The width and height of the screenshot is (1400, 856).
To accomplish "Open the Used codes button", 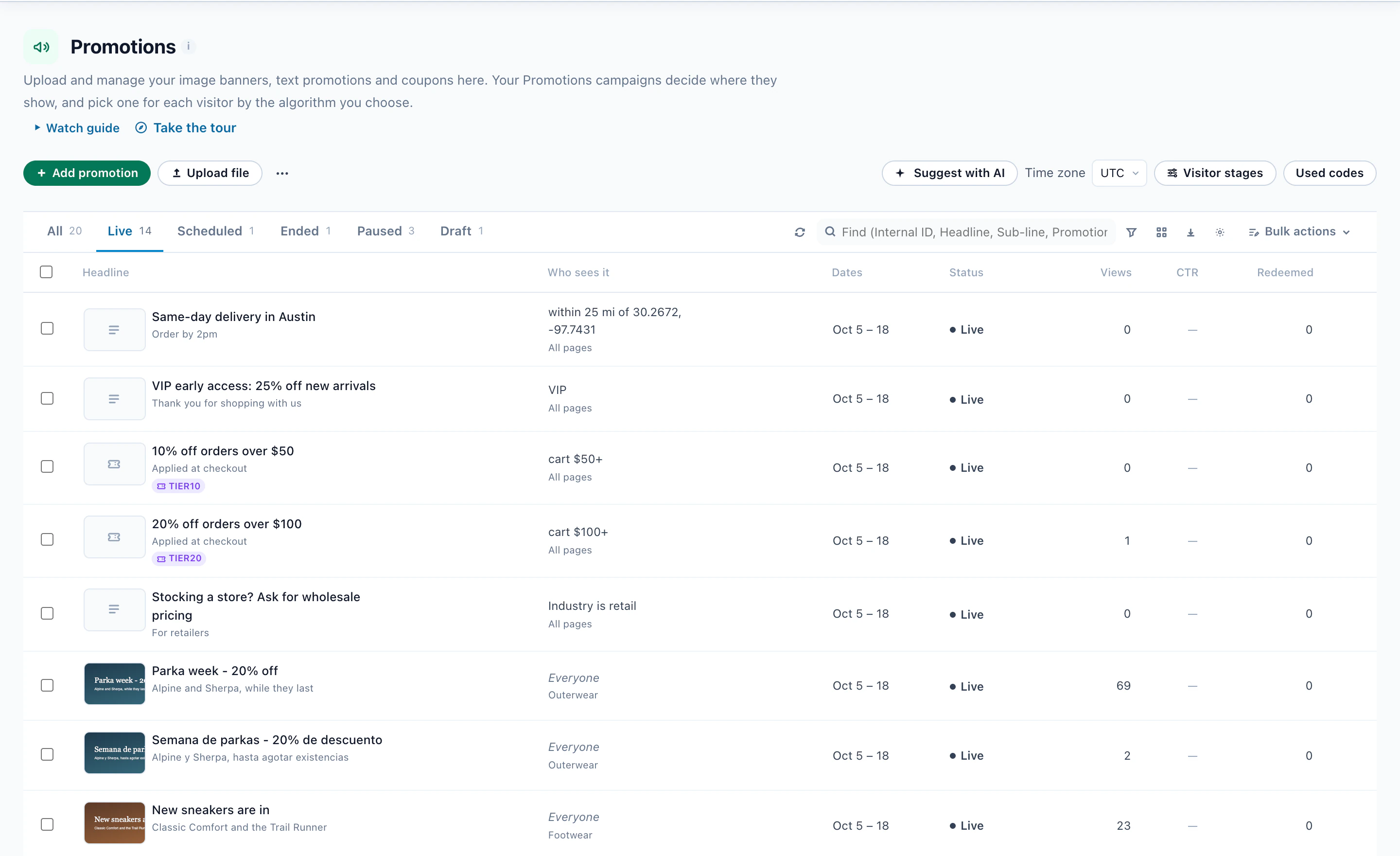I will pos(1330,173).
